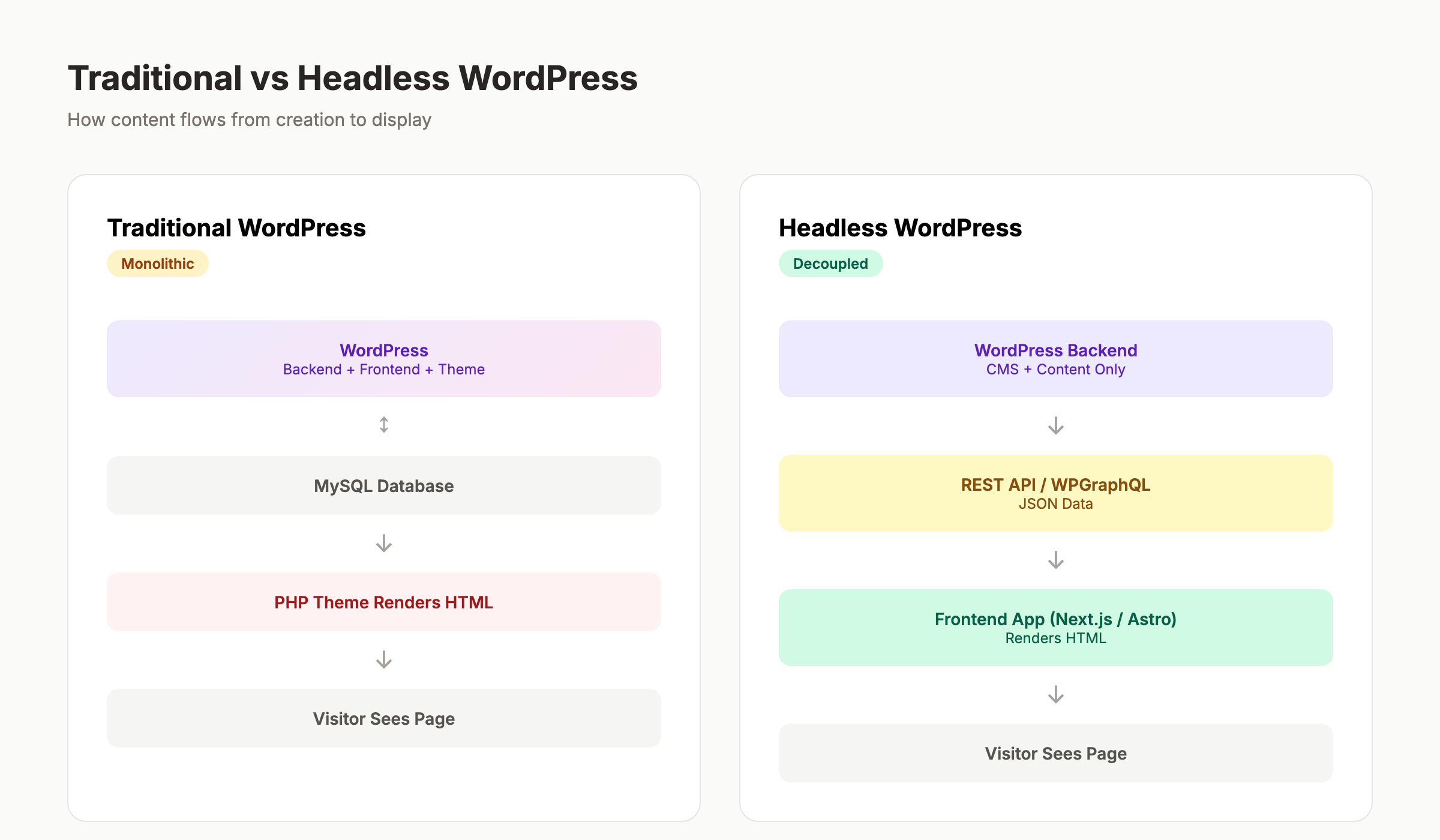1440x840 pixels.
Task: Open the Frontend App (Next.js / Astro) block
Action: tap(1054, 627)
